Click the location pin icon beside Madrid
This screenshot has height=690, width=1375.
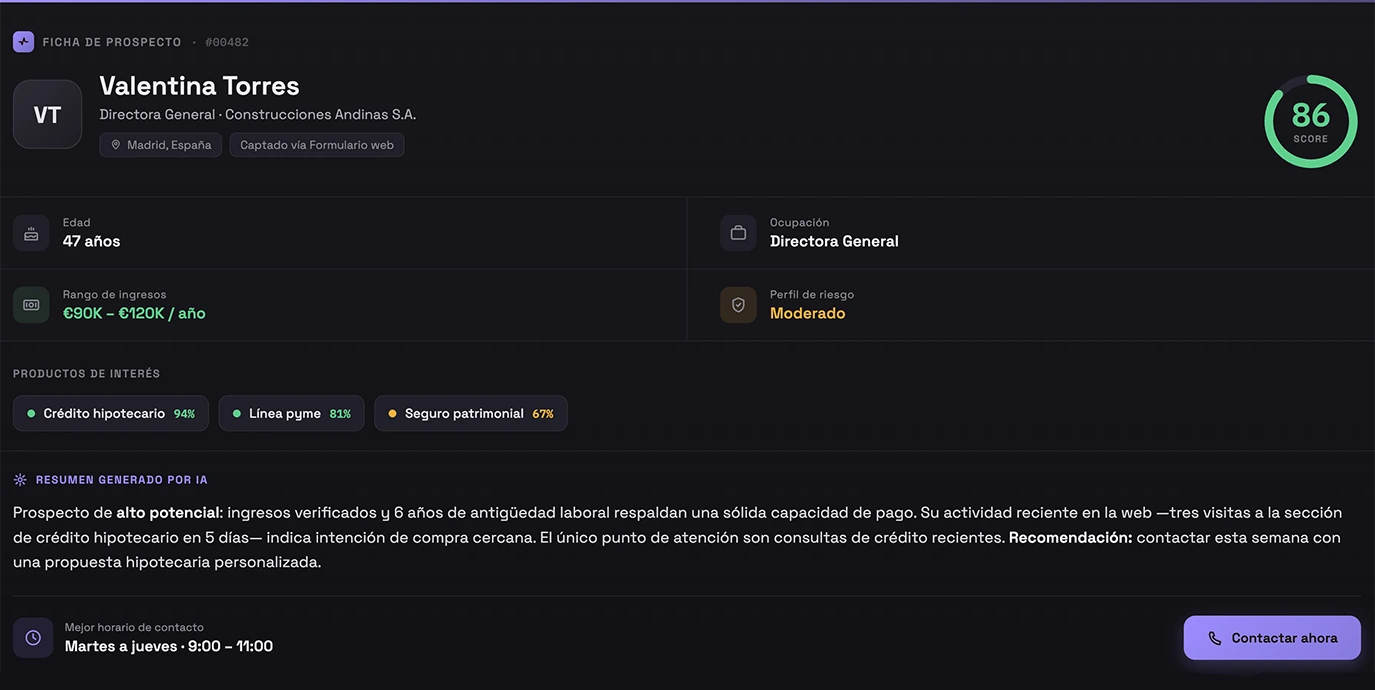click(116, 145)
